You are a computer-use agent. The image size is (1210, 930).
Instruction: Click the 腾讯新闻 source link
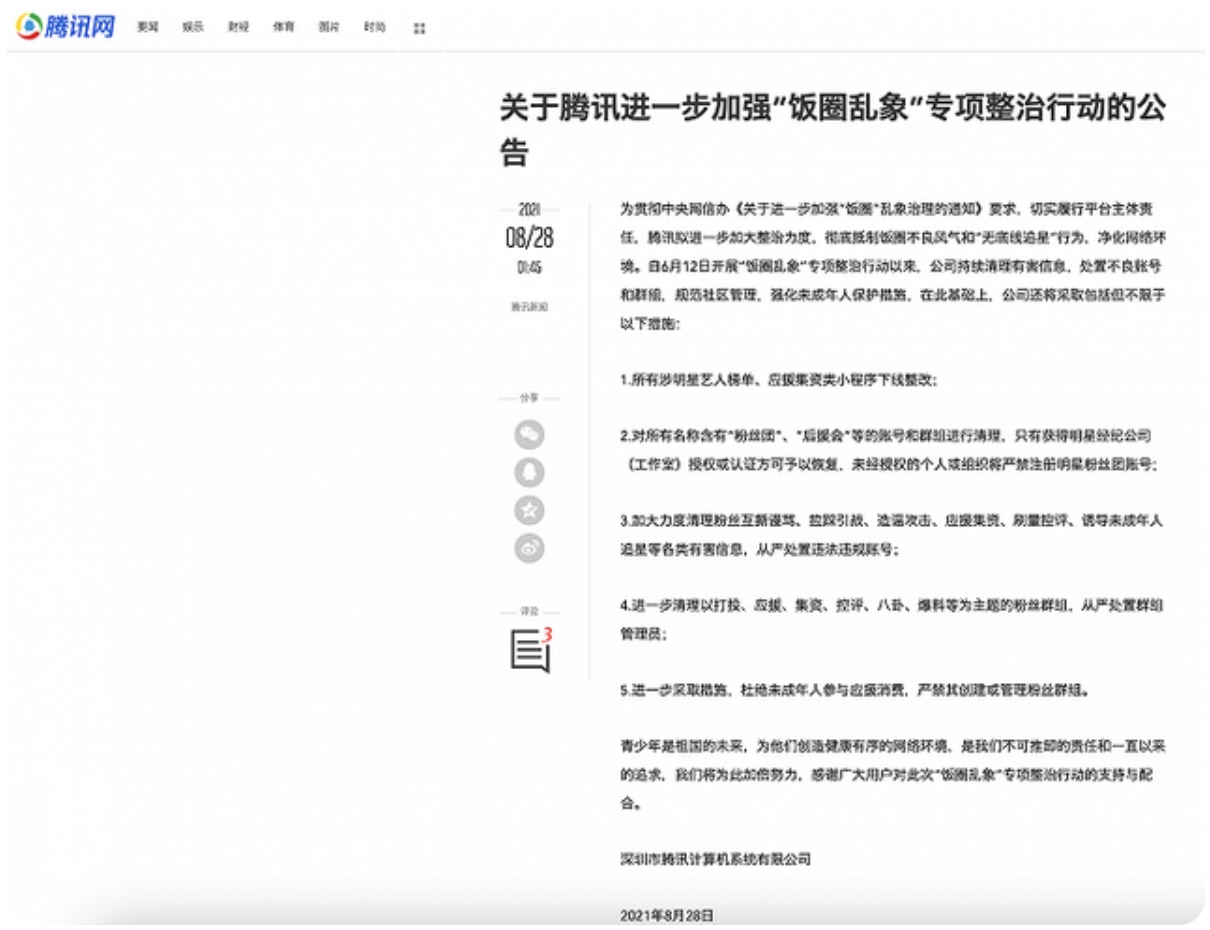pyautogui.click(x=529, y=307)
